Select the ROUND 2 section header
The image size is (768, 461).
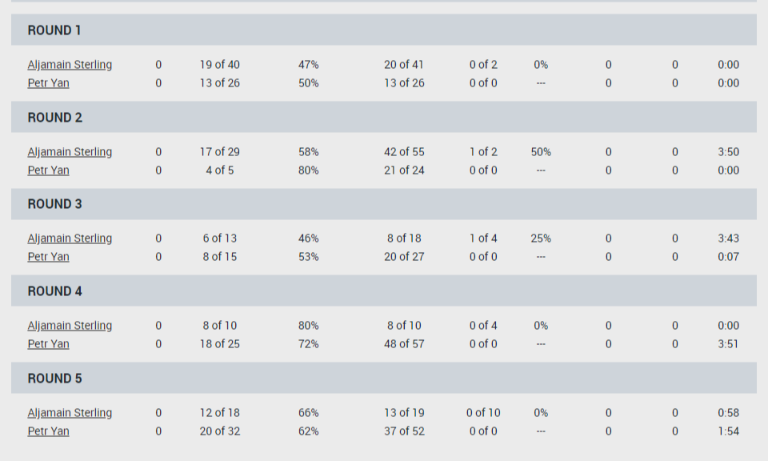coord(55,117)
